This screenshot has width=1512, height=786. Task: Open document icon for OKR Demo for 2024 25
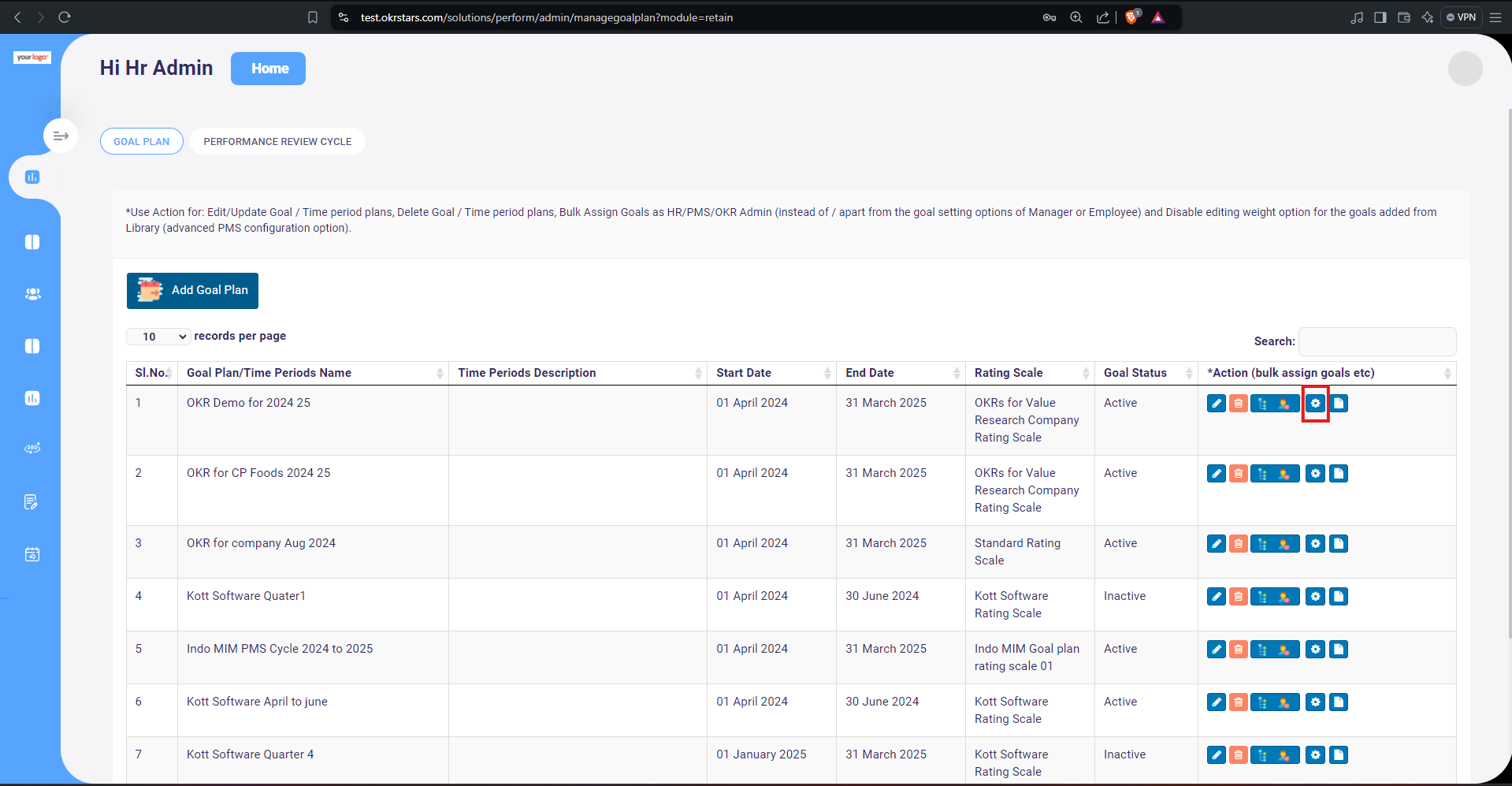1338,404
